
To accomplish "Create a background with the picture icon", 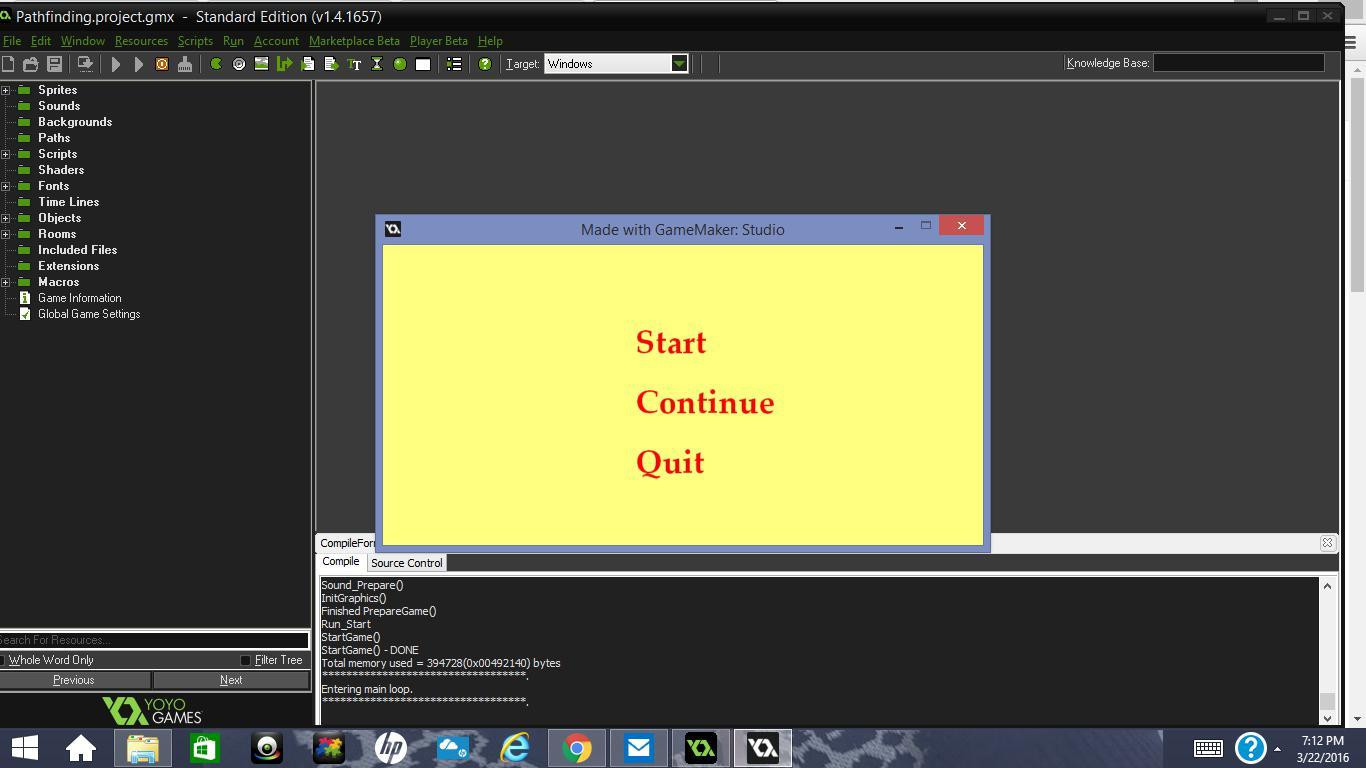I will tap(262, 64).
